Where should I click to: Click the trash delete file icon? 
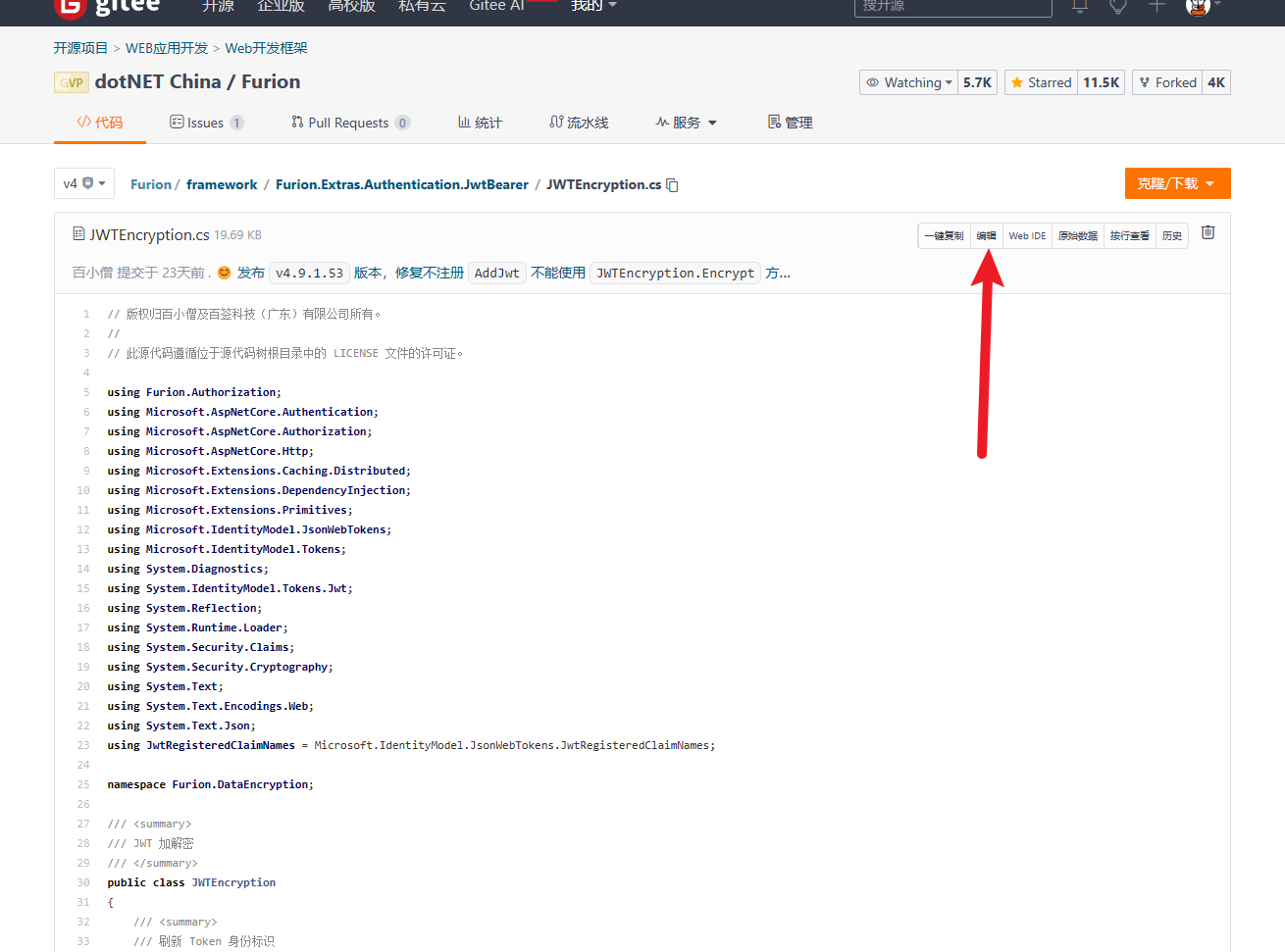click(1208, 232)
